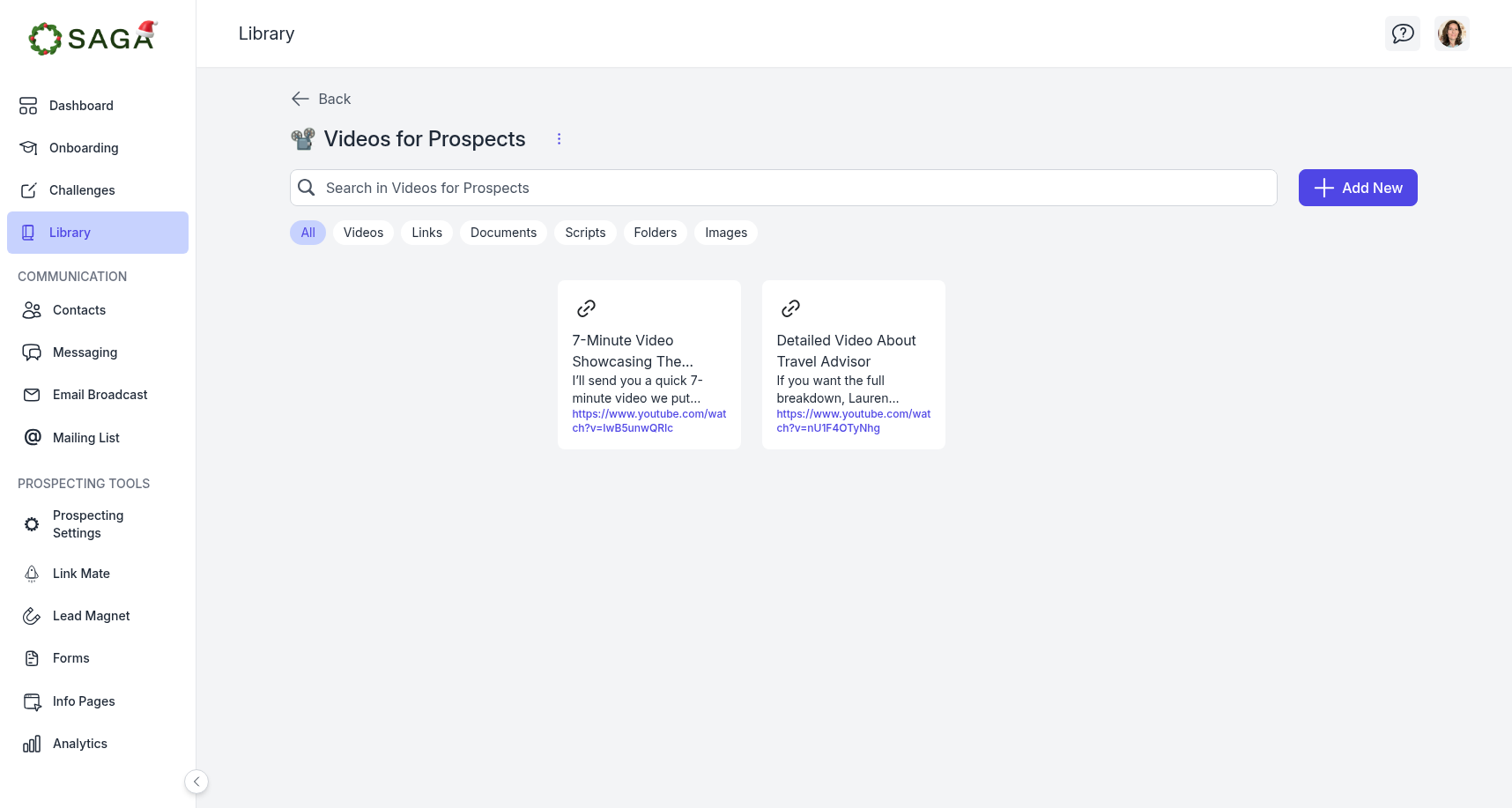1512x808 pixels.
Task: Click the Search in Videos for Prospects field
Action: click(782, 188)
